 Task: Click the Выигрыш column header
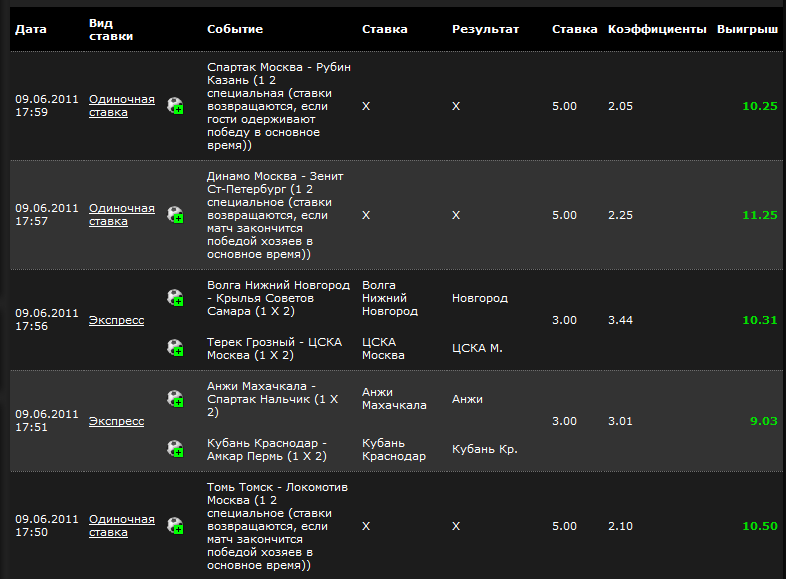click(747, 29)
